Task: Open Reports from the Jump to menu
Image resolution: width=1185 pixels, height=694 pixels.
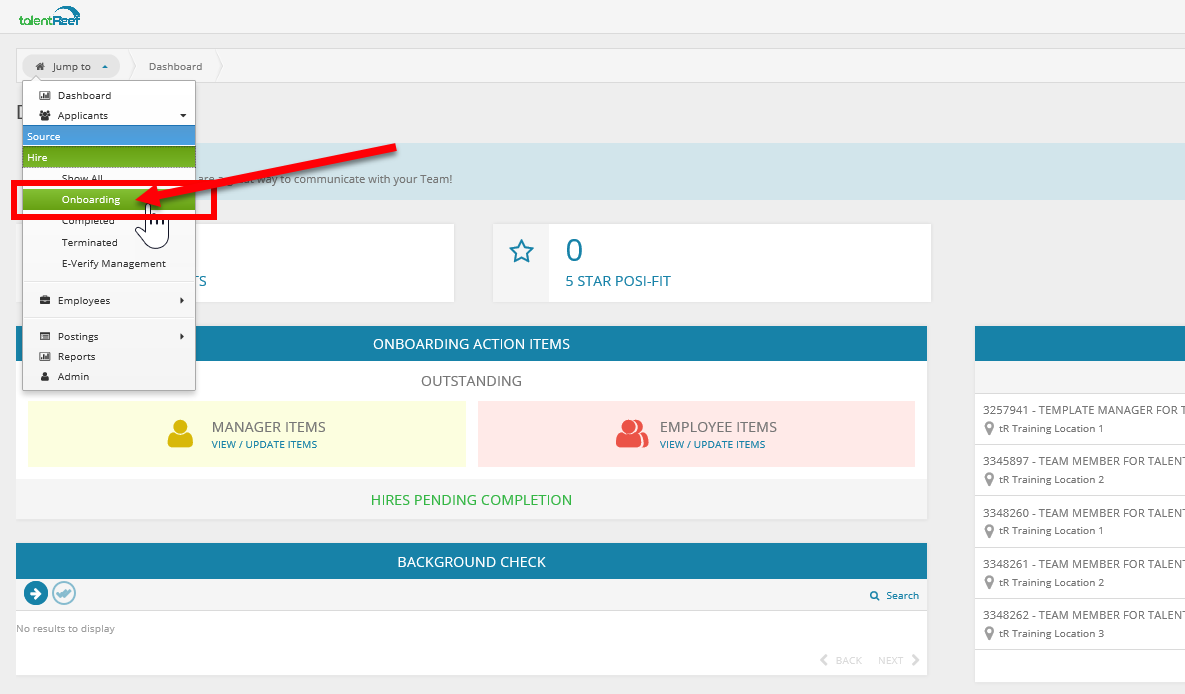Action: click(x=76, y=357)
